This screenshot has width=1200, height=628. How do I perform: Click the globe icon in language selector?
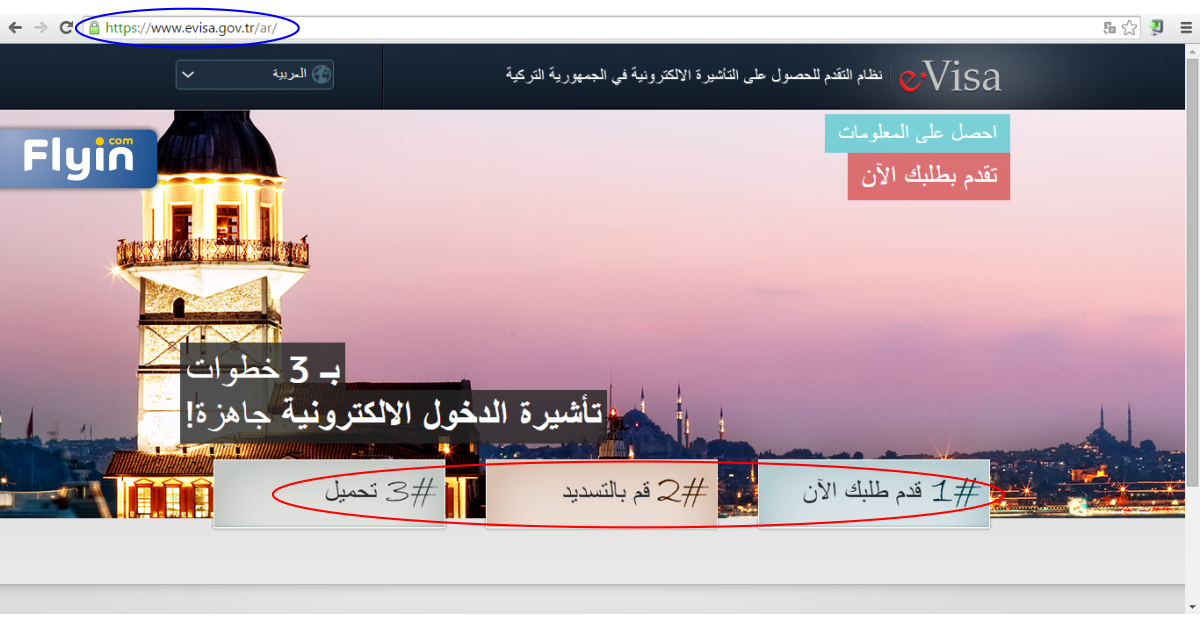[x=321, y=75]
